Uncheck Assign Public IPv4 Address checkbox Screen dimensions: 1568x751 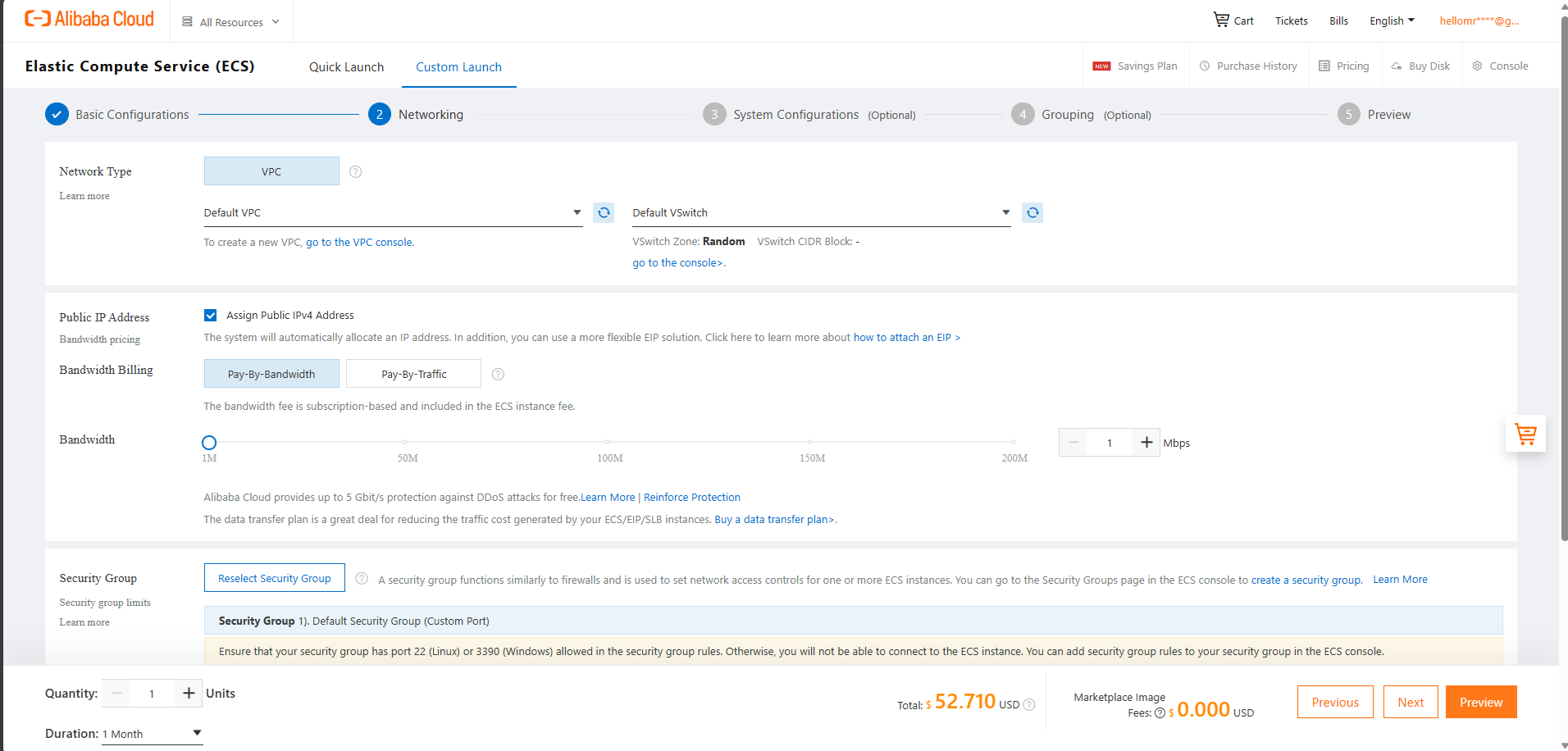[211, 316]
